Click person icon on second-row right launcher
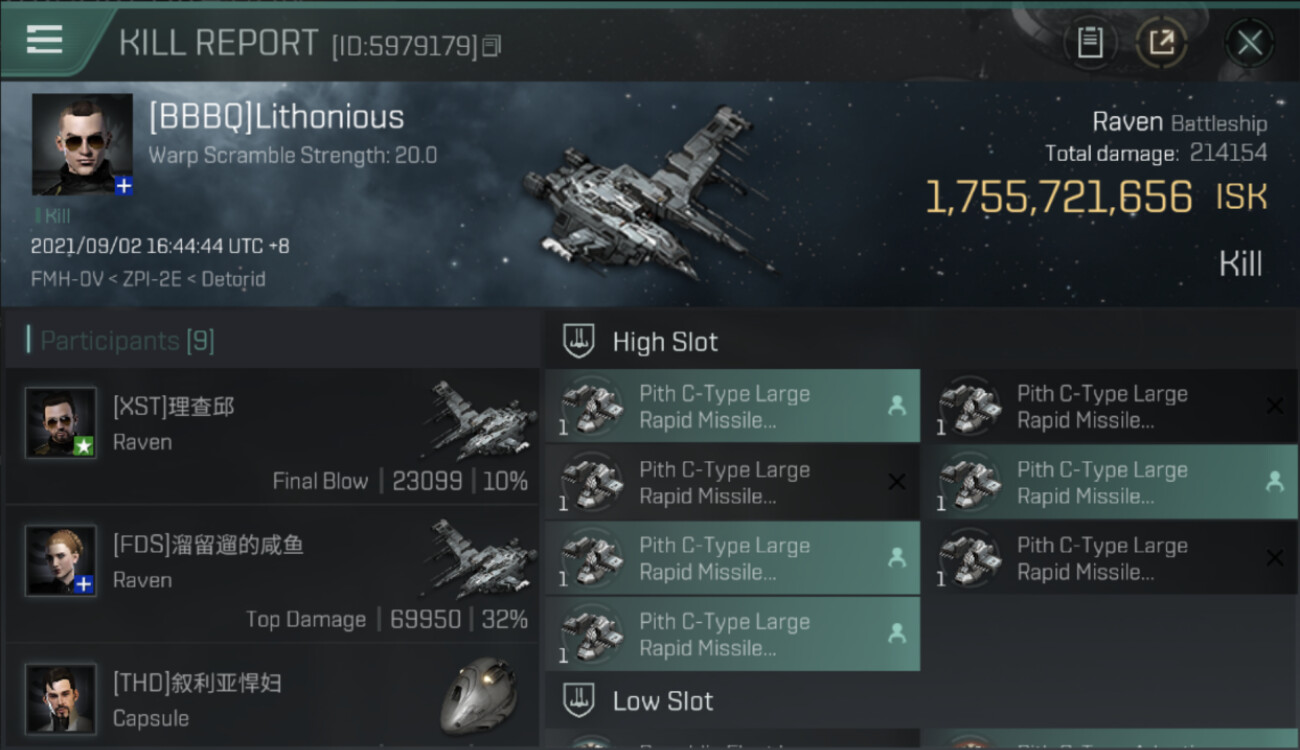 (1274, 481)
